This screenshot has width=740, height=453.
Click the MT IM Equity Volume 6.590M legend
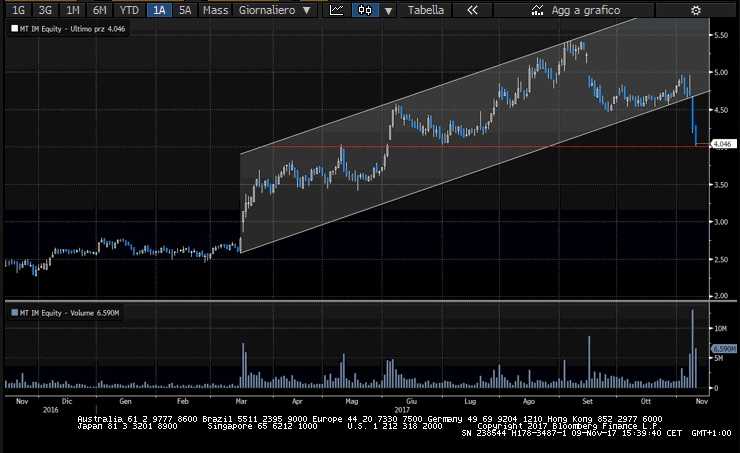69,313
